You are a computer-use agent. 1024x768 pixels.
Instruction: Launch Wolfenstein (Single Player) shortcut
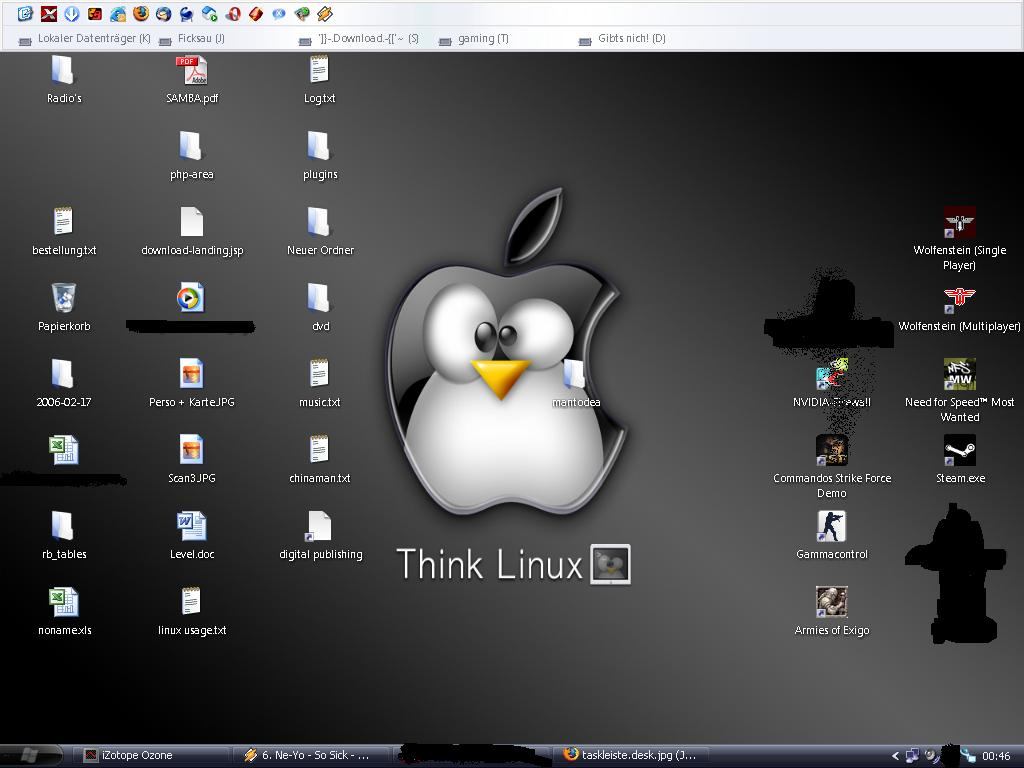[959, 238]
